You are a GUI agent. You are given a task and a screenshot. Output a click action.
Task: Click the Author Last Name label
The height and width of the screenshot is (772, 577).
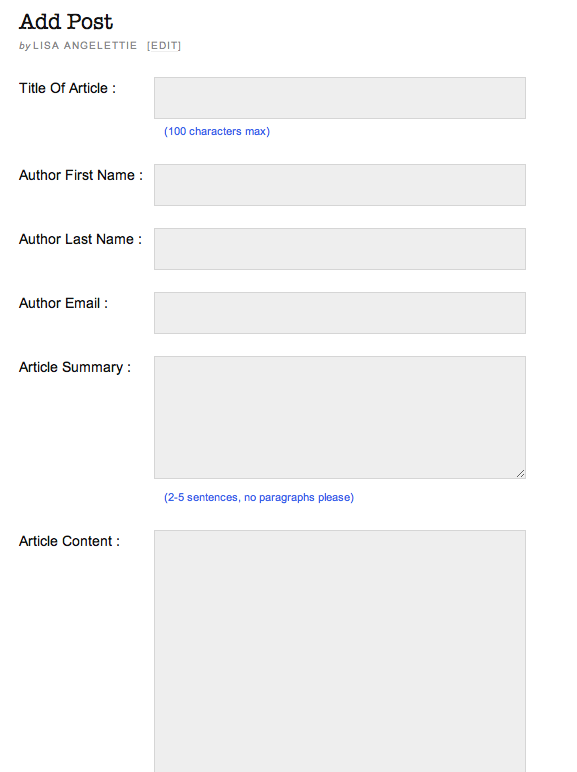point(80,239)
